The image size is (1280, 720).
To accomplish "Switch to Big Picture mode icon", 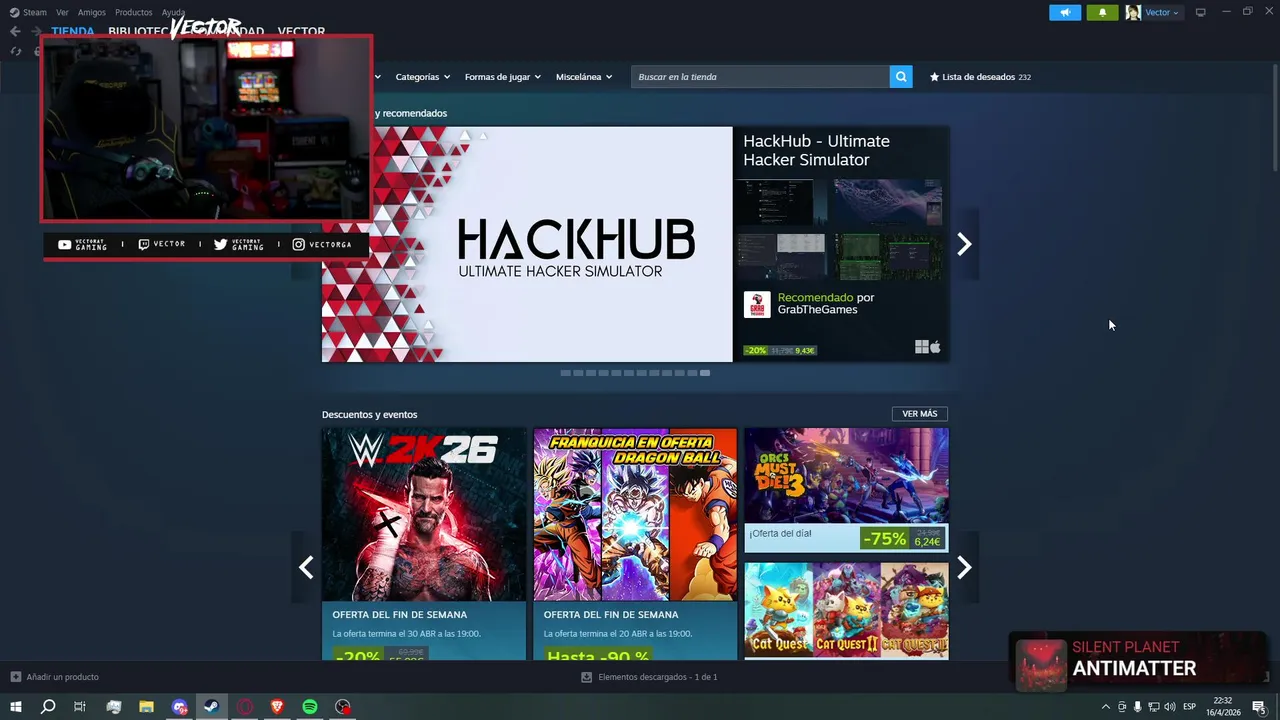I will tap(1201, 12).
